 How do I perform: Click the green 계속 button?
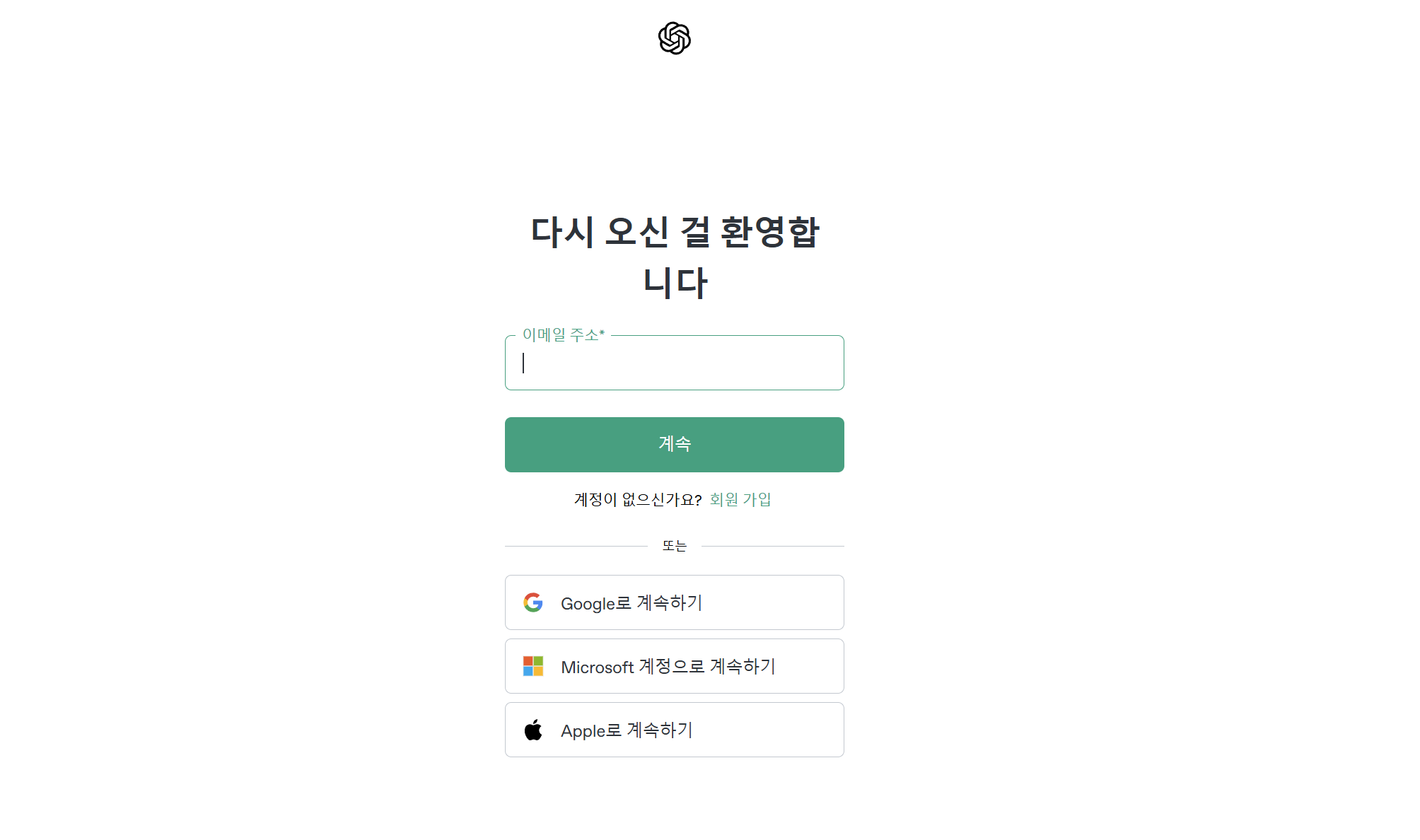(674, 445)
